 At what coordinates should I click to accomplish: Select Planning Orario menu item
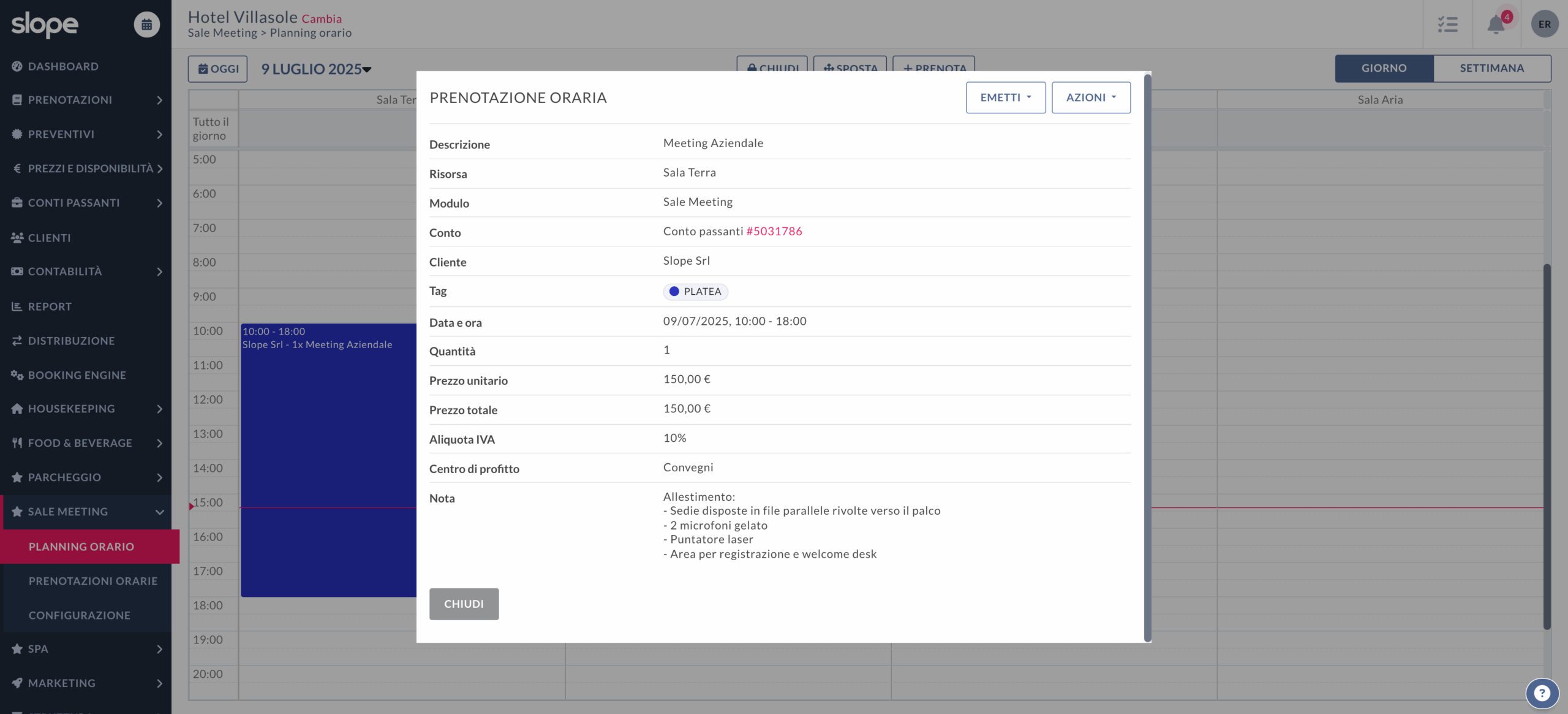[x=89, y=547]
